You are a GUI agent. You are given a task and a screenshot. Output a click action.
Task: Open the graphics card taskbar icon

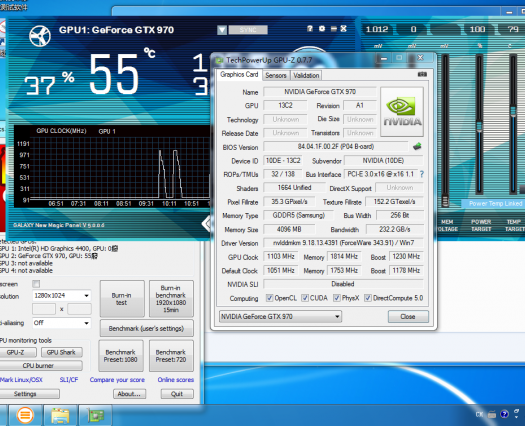coord(96,416)
